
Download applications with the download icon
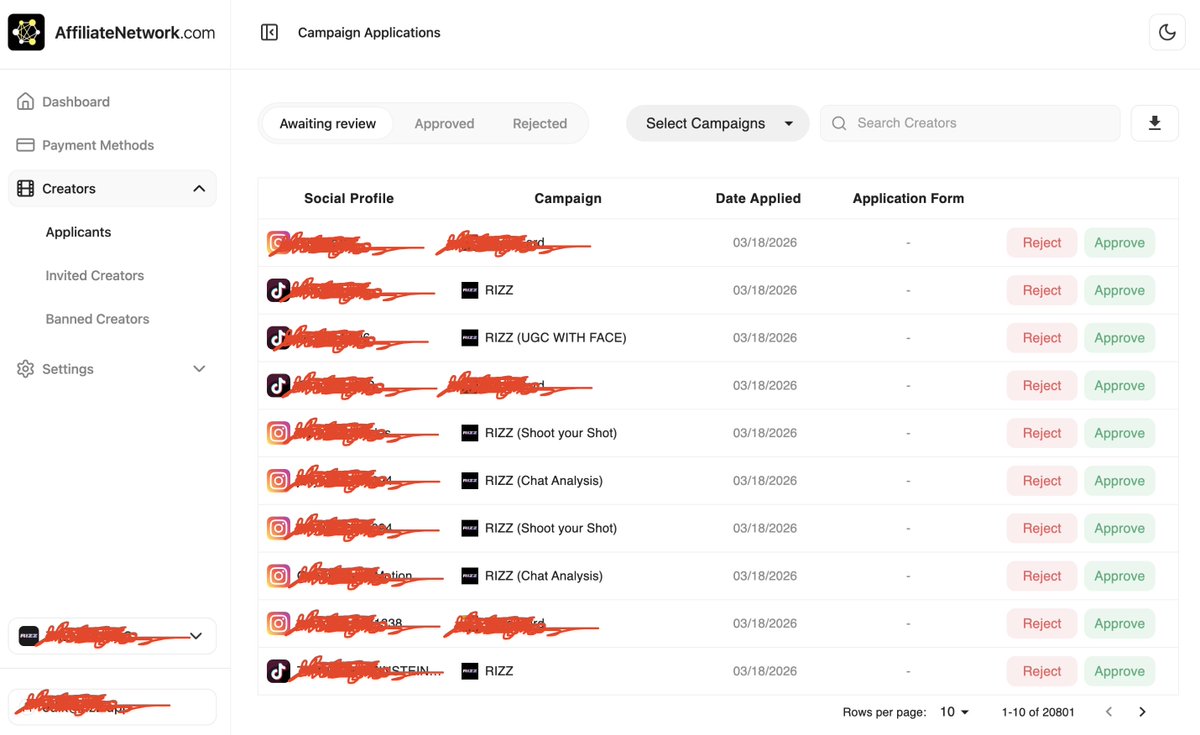pyautogui.click(x=1155, y=123)
